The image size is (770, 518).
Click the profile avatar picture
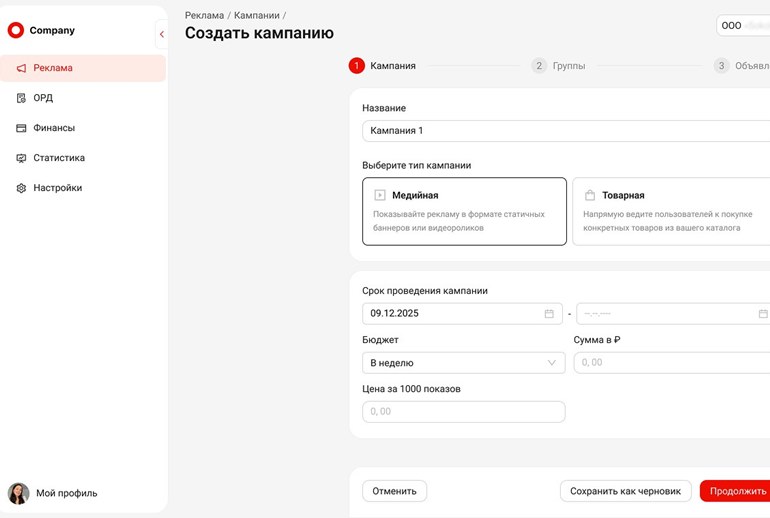(19, 493)
